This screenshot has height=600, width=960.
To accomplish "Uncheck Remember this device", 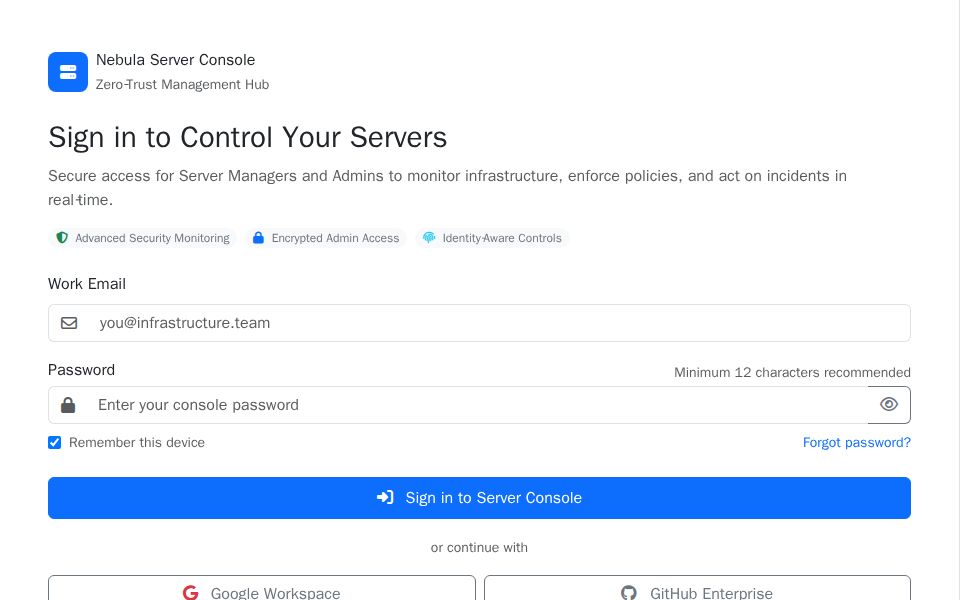I will [54, 442].
